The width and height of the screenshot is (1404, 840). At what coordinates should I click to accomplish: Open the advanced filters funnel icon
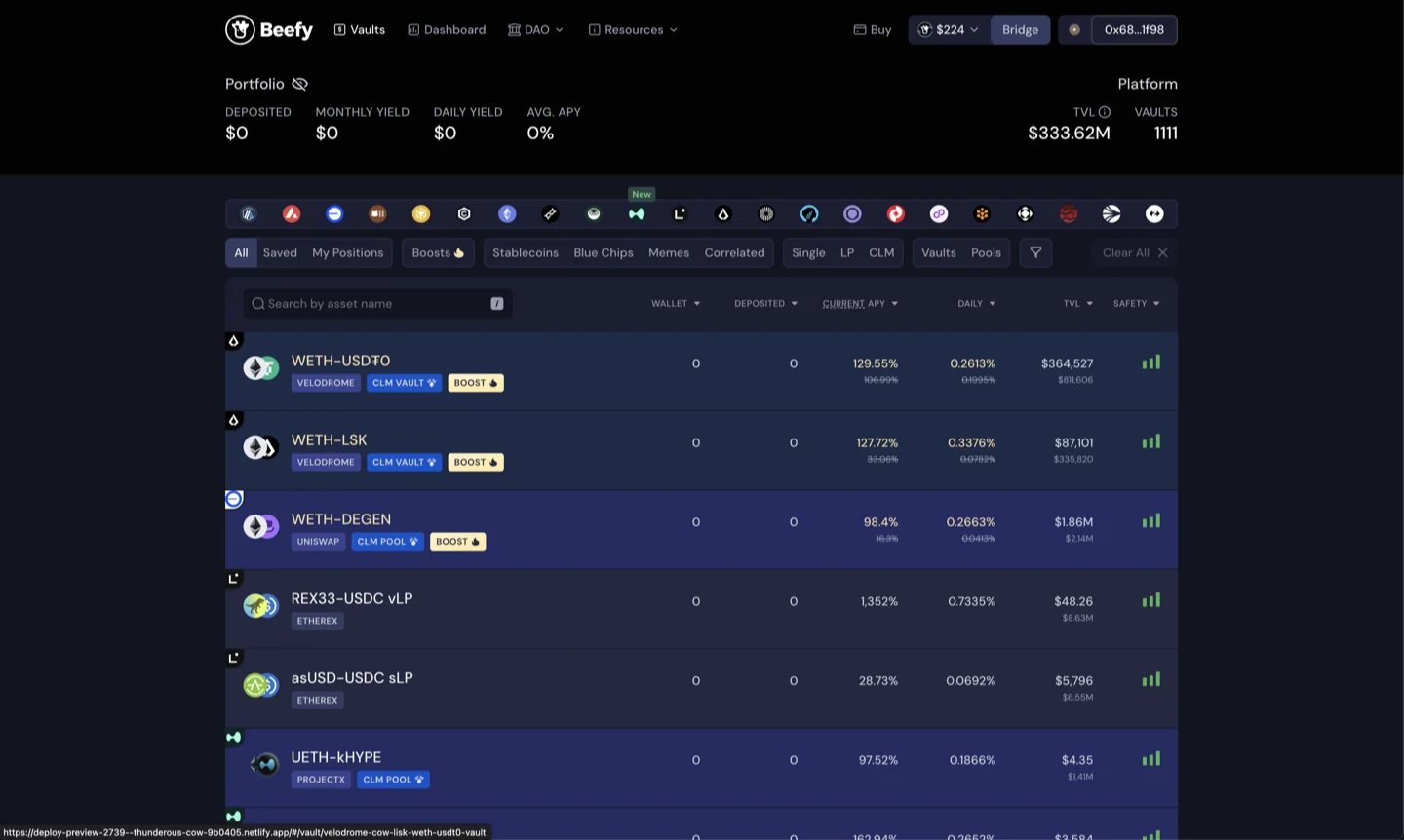click(x=1035, y=252)
